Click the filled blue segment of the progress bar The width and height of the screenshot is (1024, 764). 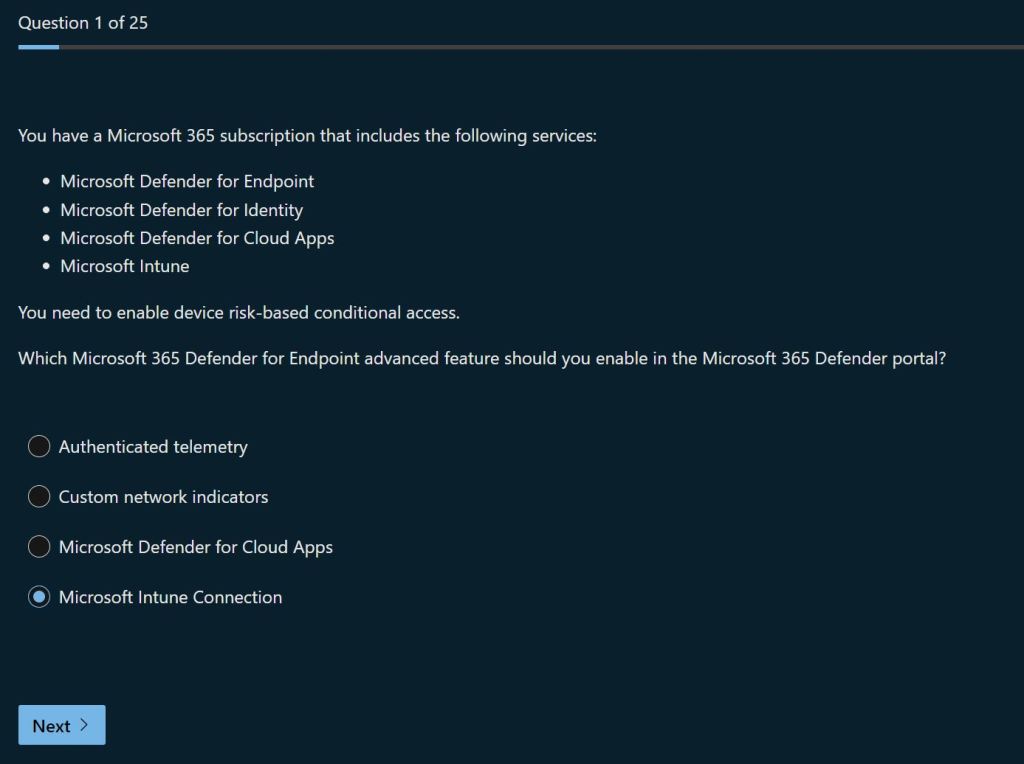tap(38, 47)
